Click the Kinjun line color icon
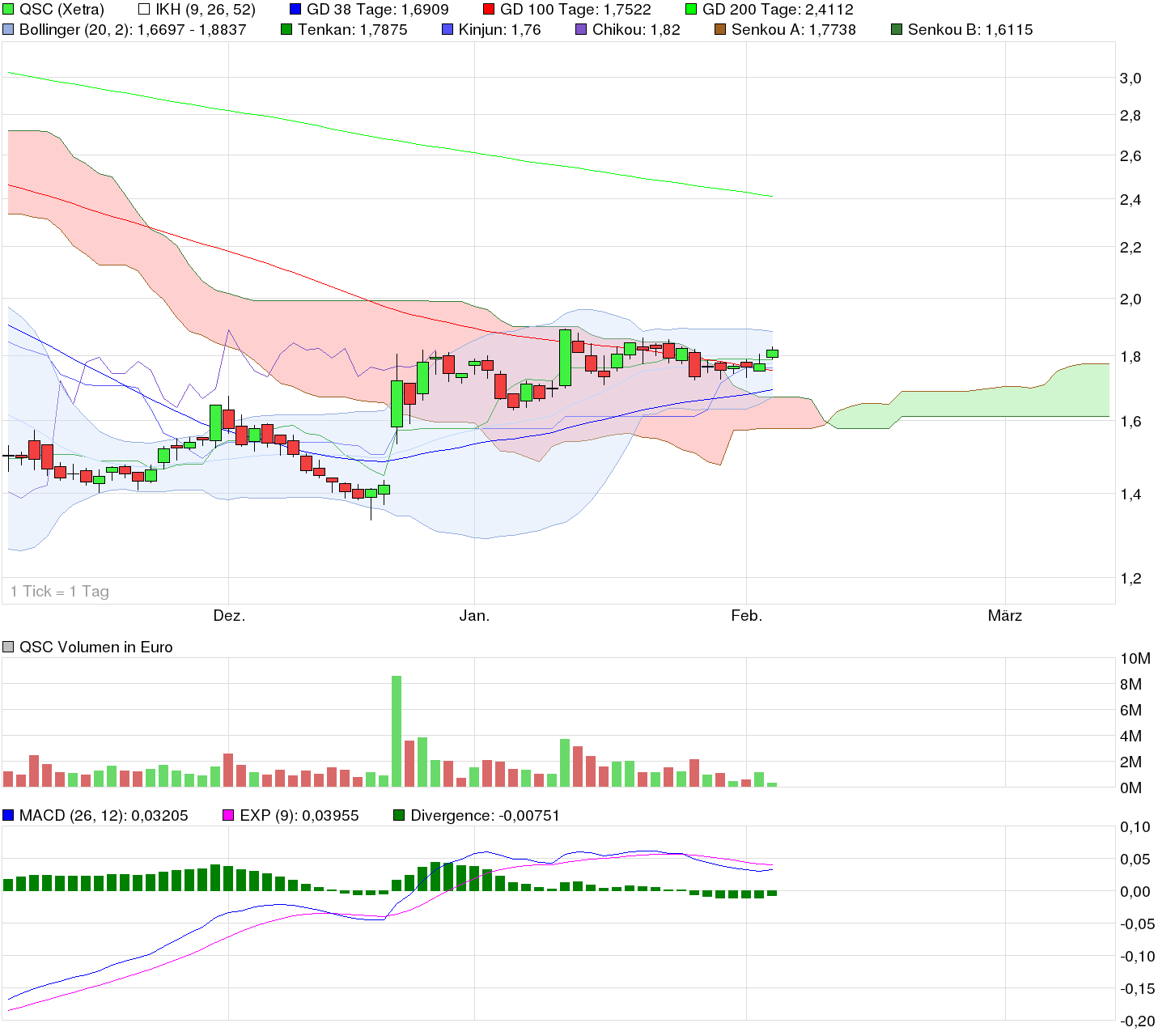1175x1036 pixels. (448, 29)
